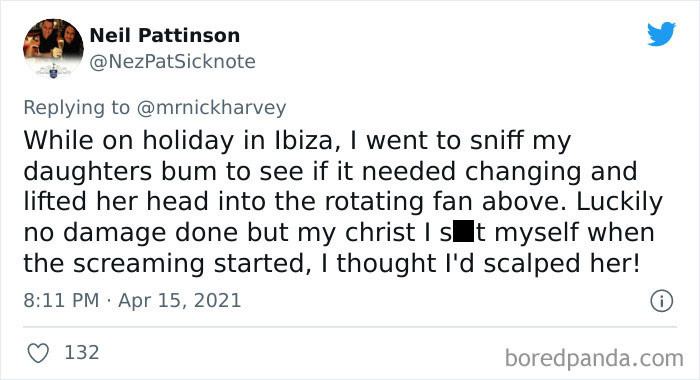Click the black censor box in the tweet
The image size is (700, 380).
(x=463, y=231)
